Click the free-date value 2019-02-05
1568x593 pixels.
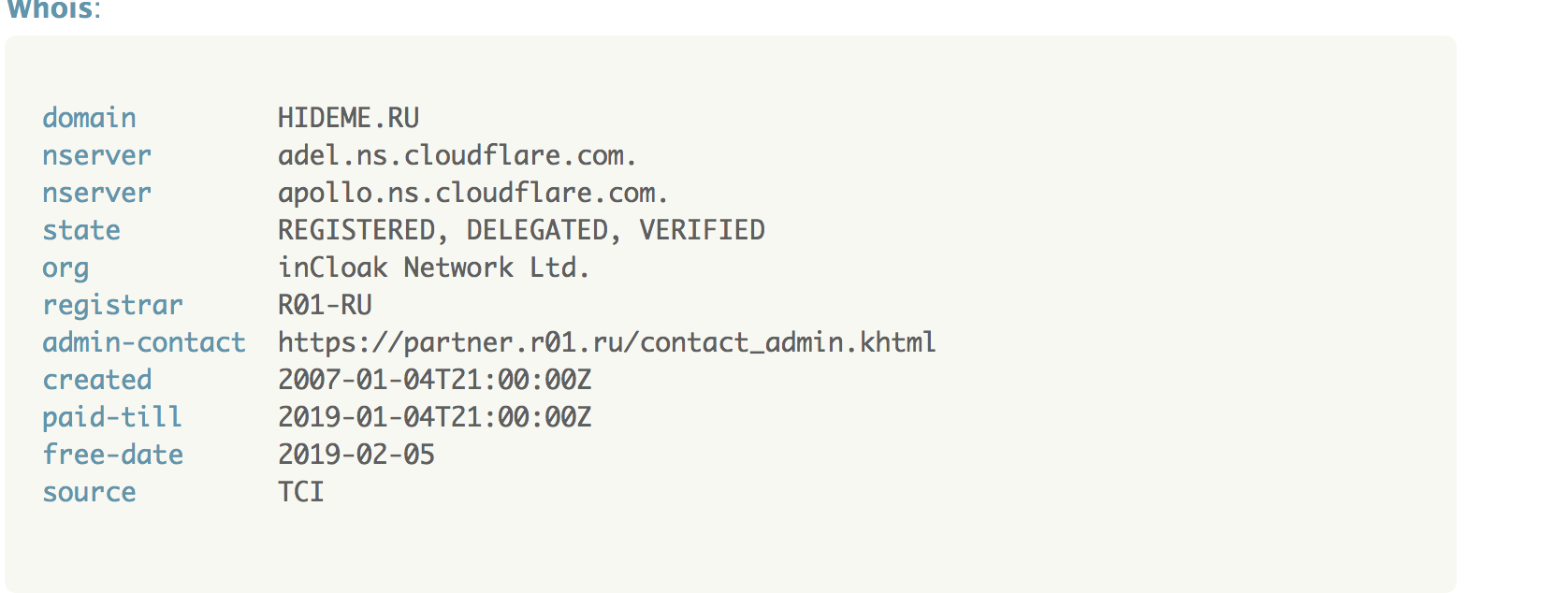[x=356, y=455]
